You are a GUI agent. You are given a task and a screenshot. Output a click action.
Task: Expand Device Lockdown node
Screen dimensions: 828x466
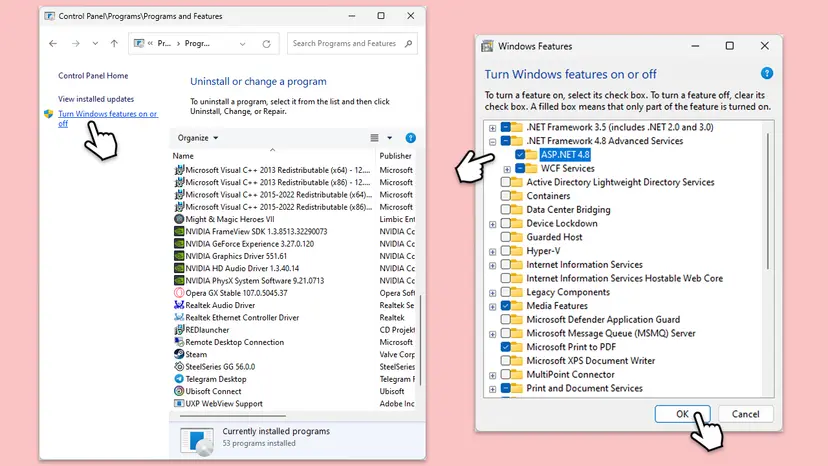coord(492,224)
